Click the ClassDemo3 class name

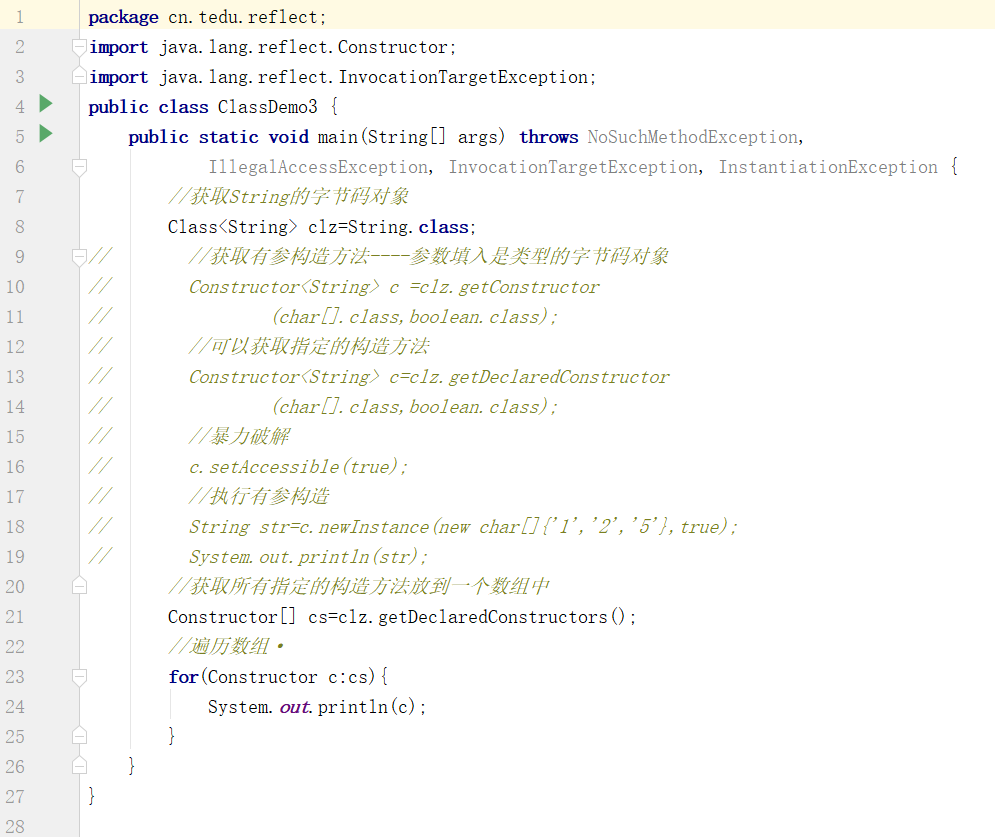(268, 107)
